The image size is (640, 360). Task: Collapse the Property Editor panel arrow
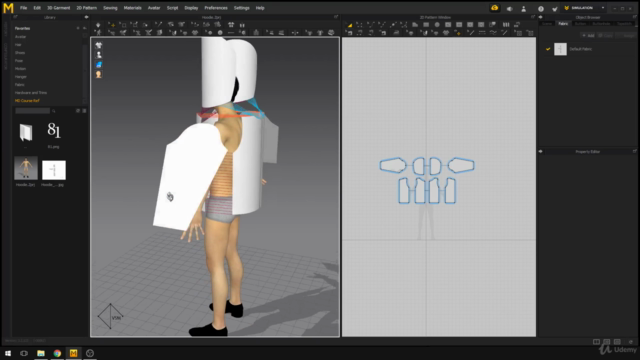pos(541,151)
